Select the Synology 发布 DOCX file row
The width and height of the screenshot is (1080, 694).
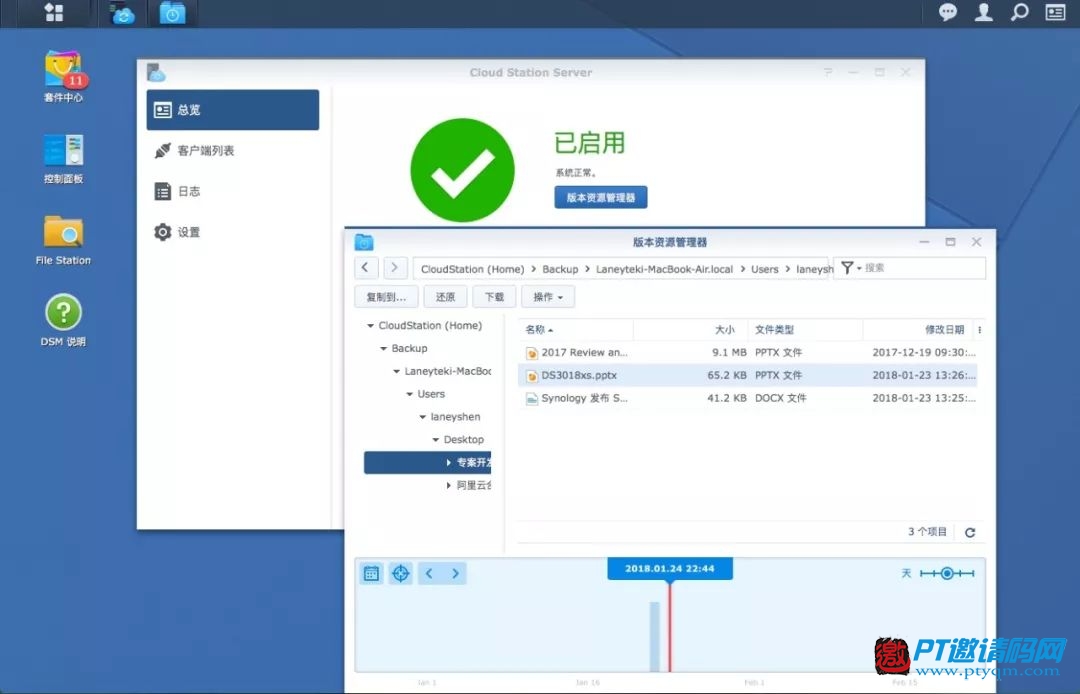tap(747, 398)
